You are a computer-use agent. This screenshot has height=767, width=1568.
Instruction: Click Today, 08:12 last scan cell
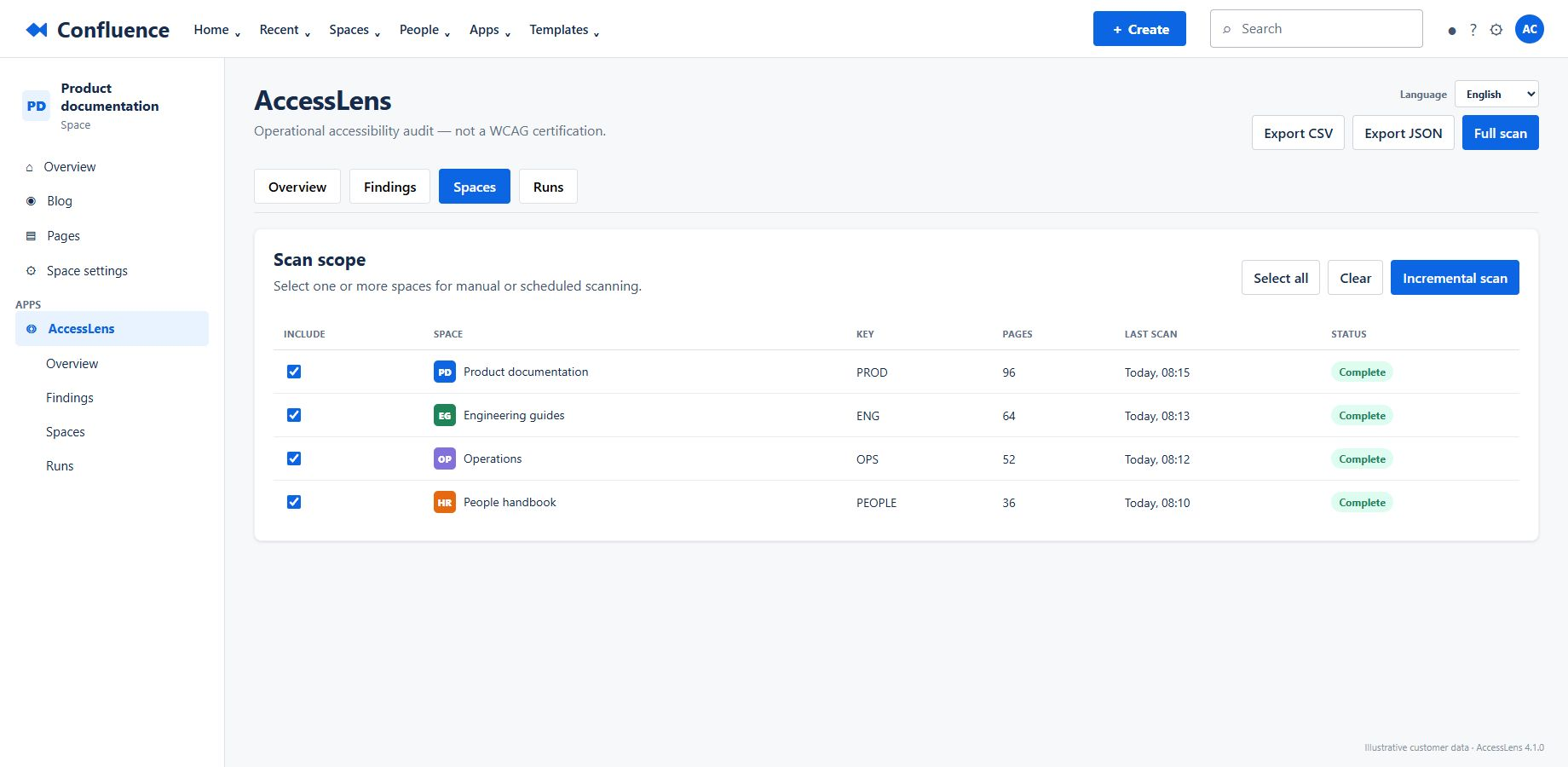click(1157, 459)
